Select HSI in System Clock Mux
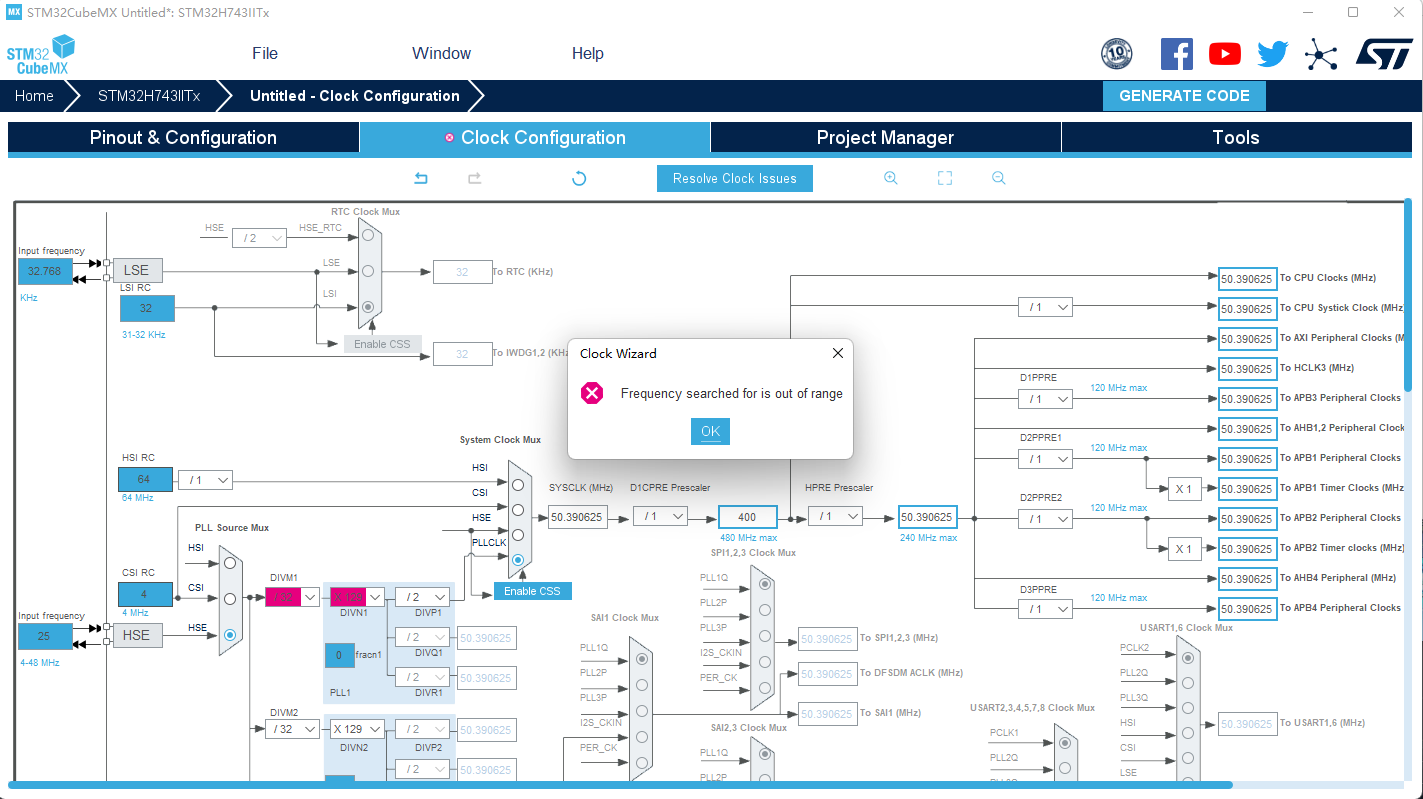The width and height of the screenshot is (1423, 799). pyautogui.click(x=518, y=485)
